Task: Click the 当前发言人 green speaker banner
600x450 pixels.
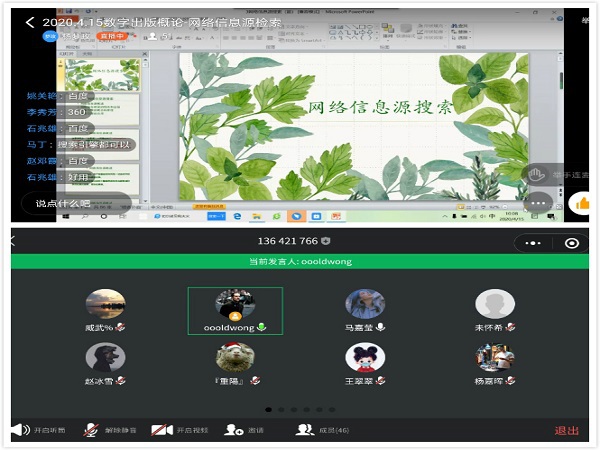Action: 300,262
